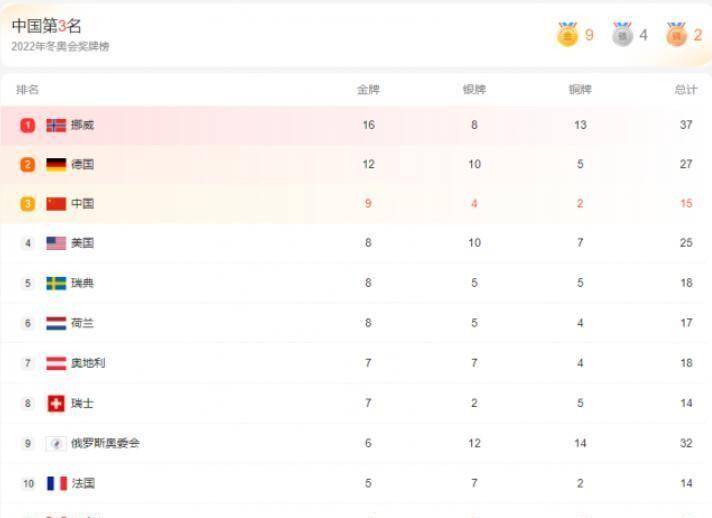The width and height of the screenshot is (712, 518).
Task: Click the silver medal icon in header
Action: tap(622, 35)
